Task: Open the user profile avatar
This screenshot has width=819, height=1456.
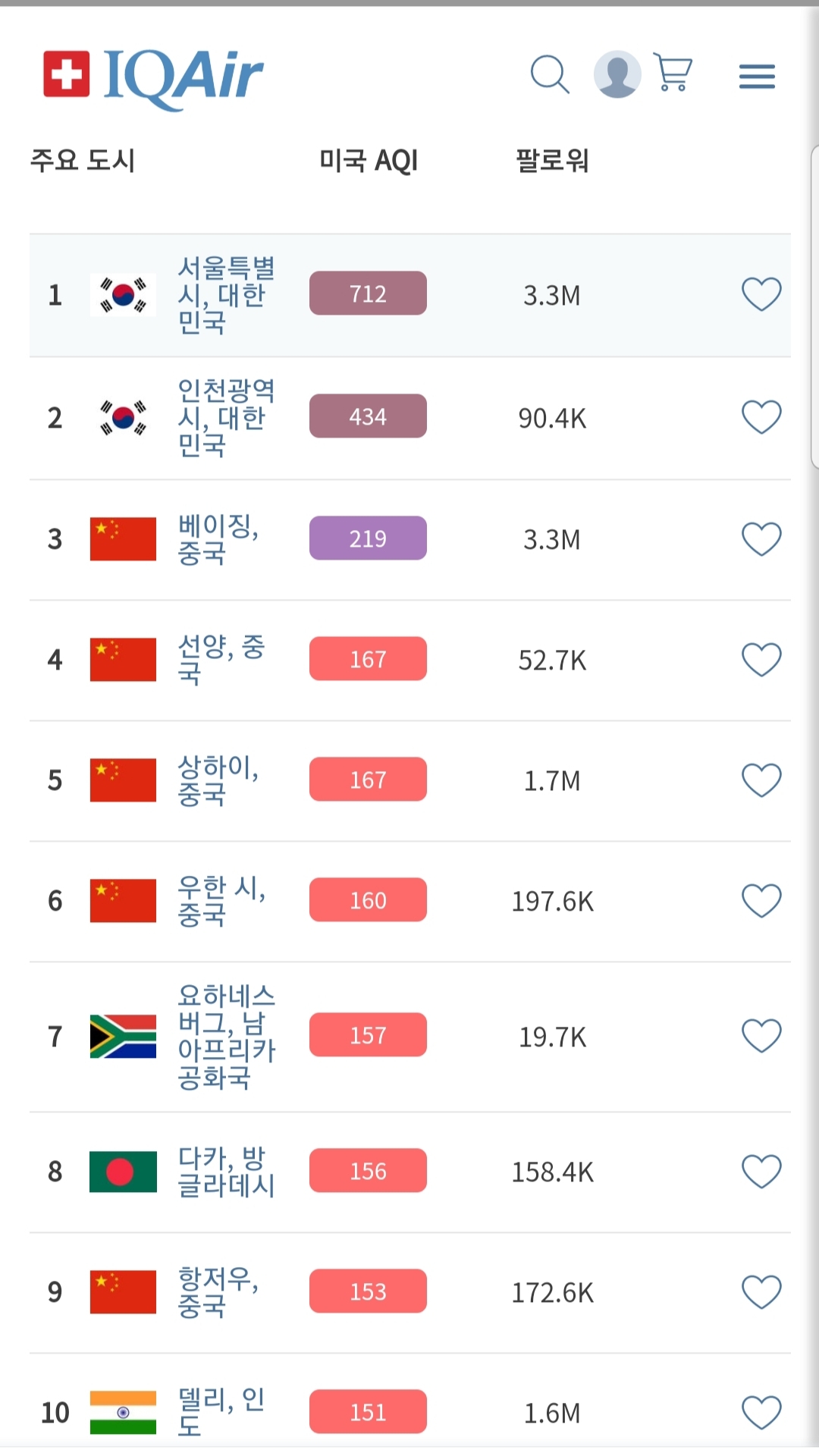Action: (617, 74)
